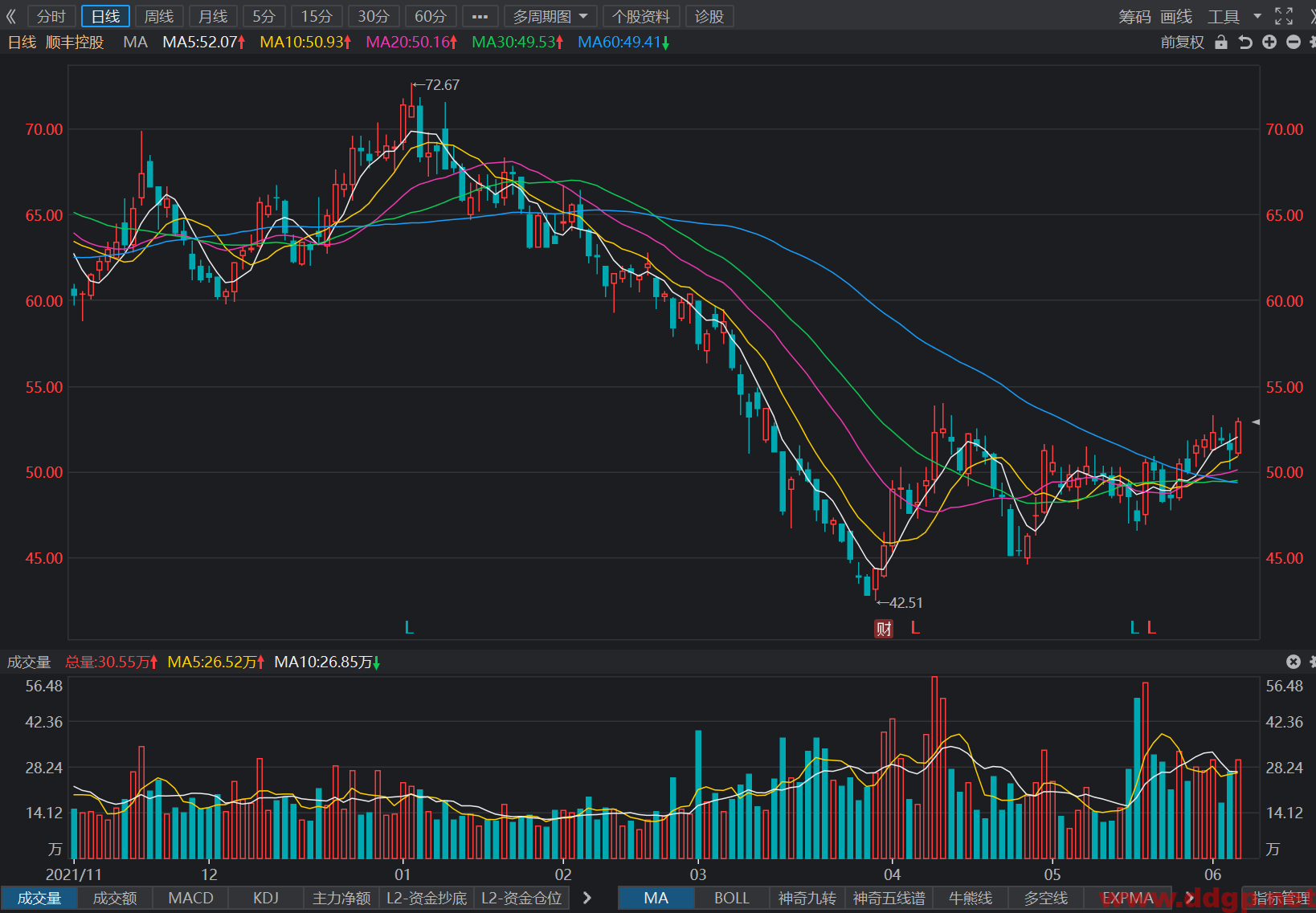Open the 画线 drawing tools
The image size is (1316, 913).
1176,16
